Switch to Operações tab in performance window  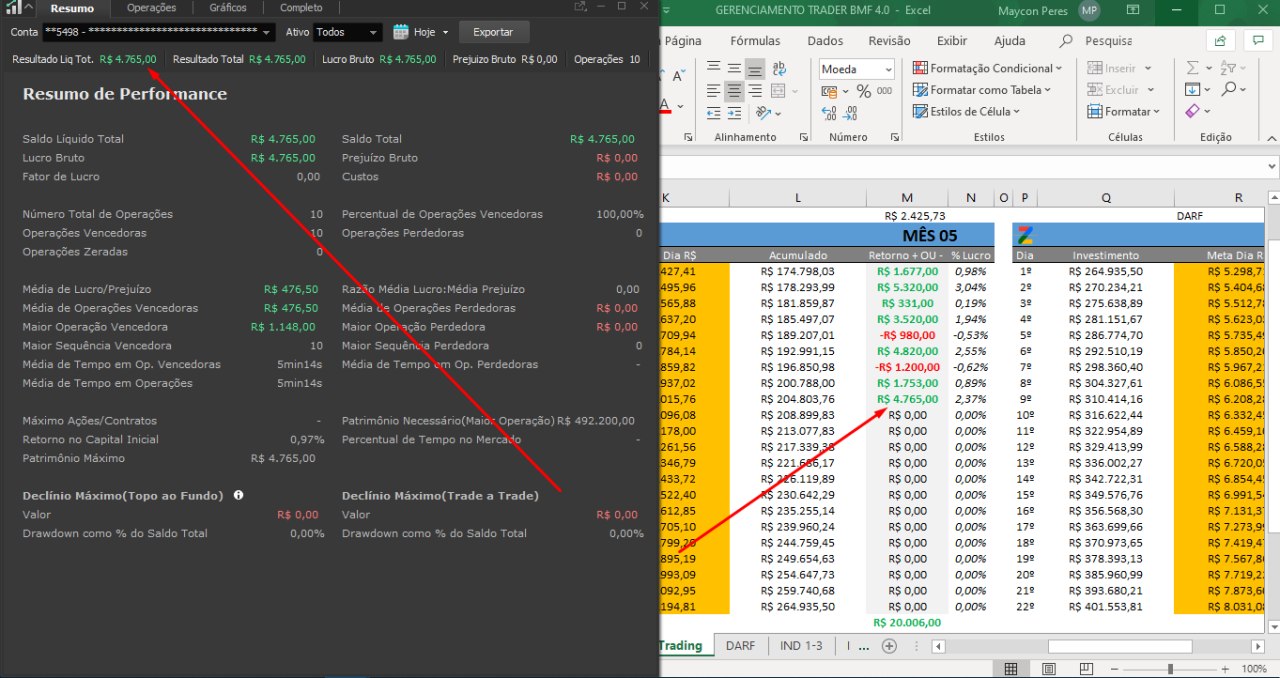(x=152, y=8)
